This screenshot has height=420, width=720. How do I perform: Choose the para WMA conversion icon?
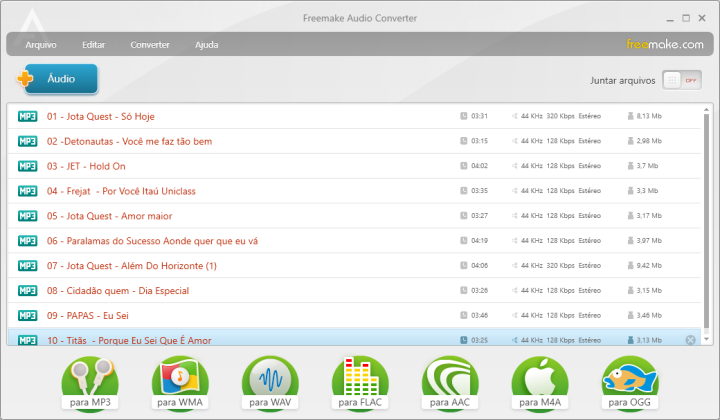[180, 383]
